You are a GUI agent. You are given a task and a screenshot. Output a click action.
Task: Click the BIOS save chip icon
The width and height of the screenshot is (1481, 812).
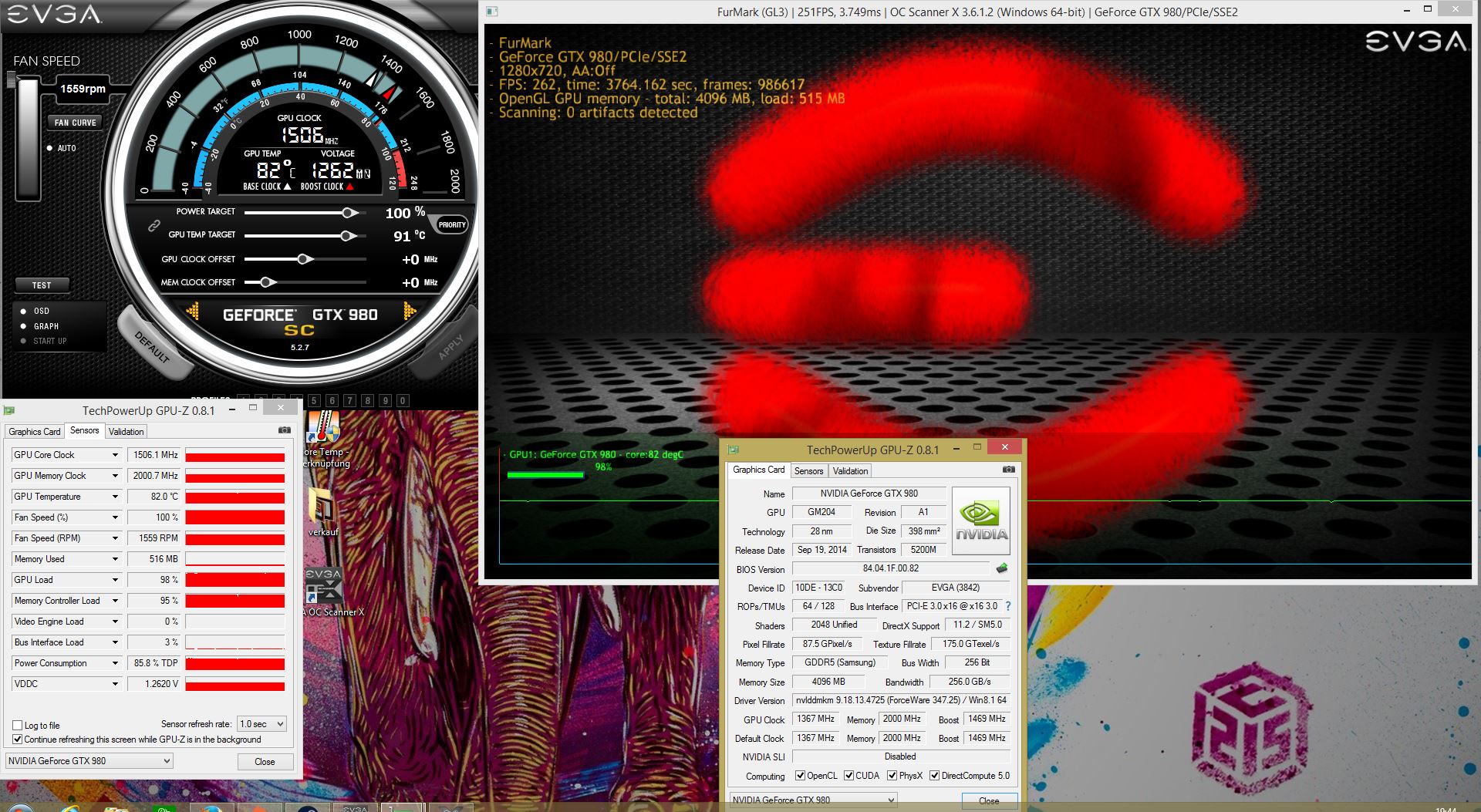(1002, 568)
